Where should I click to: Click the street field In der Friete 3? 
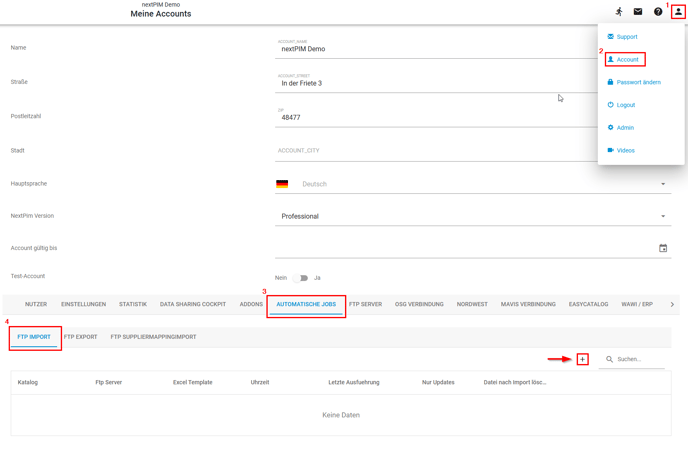coord(437,83)
